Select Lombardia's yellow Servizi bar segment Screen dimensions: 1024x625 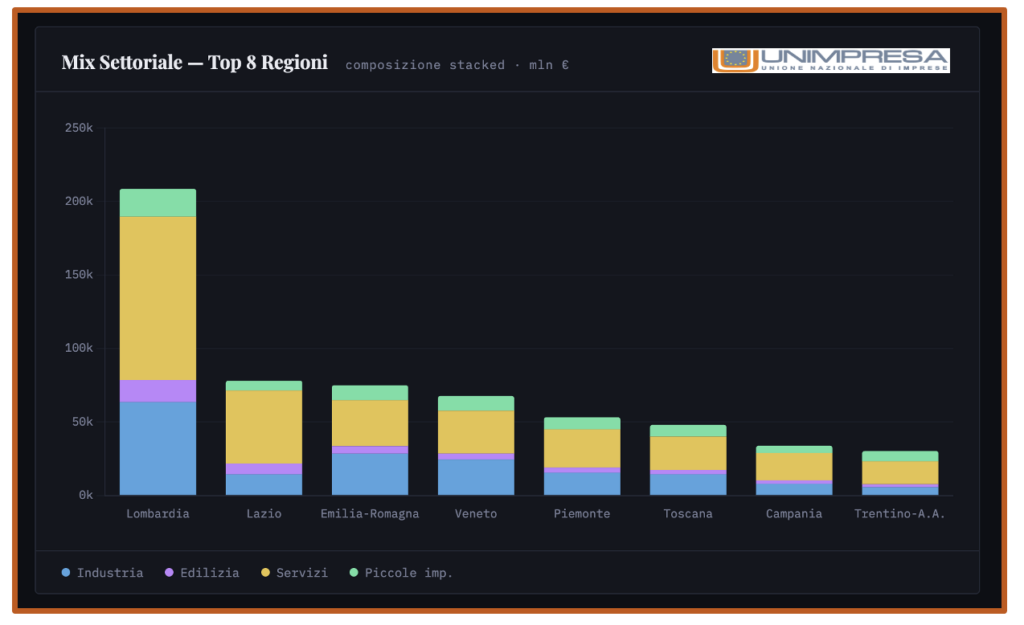pyautogui.click(x=158, y=298)
